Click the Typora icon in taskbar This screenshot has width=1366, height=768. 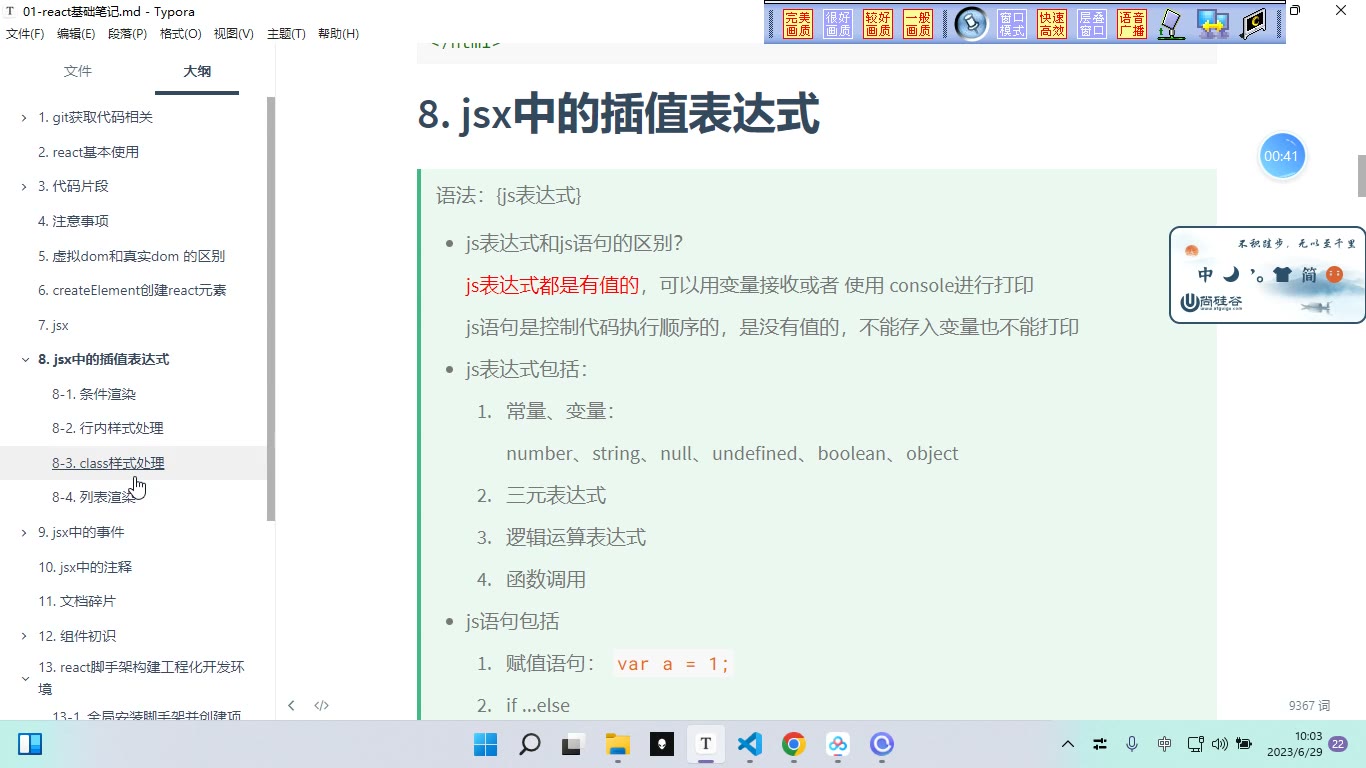pyautogui.click(x=706, y=744)
